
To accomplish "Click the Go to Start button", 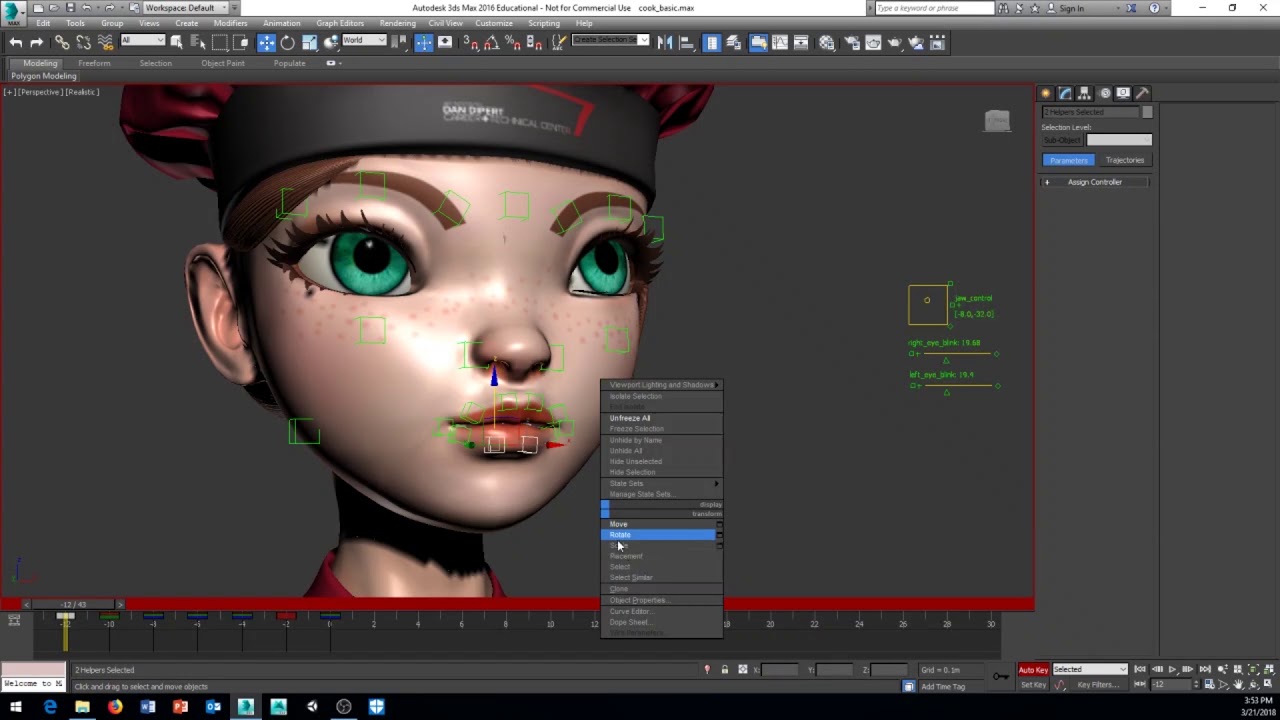I will [1140, 669].
